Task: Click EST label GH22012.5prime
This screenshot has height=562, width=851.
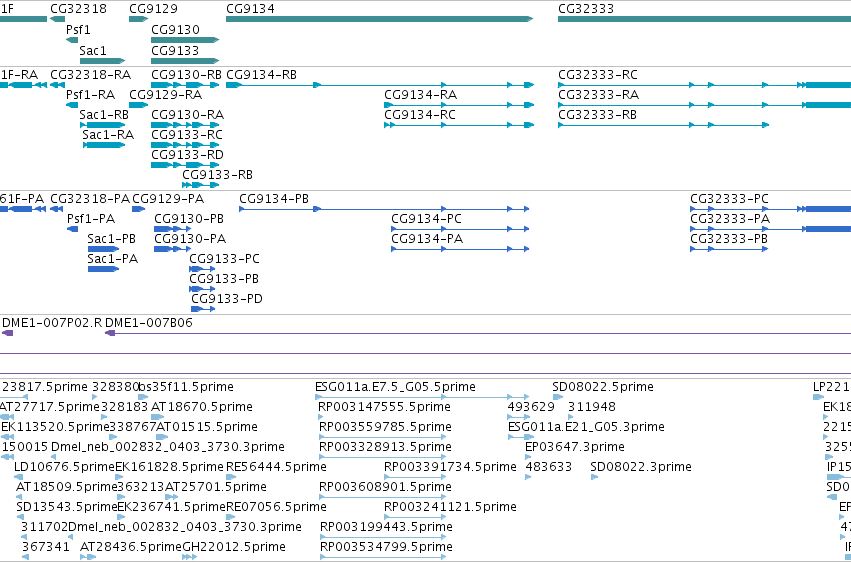Action: [x=234, y=547]
